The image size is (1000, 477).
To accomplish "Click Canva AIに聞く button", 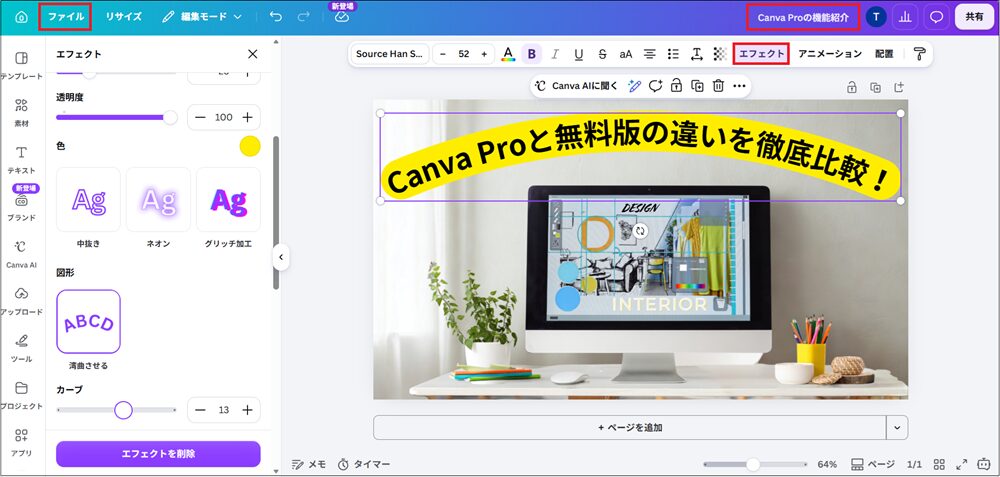I will [577, 86].
